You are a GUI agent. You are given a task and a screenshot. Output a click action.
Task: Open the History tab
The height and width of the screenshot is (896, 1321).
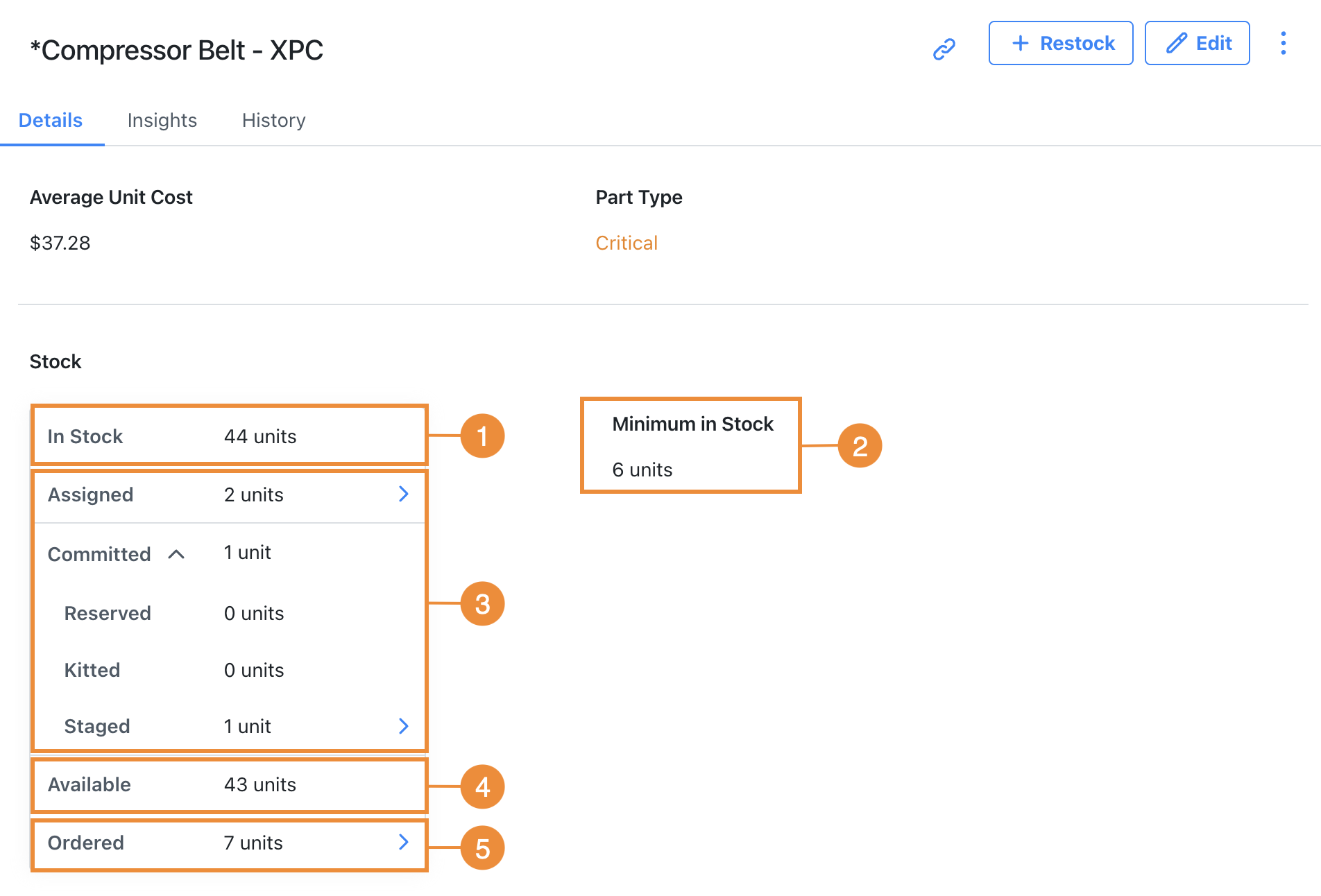pyautogui.click(x=274, y=121)
